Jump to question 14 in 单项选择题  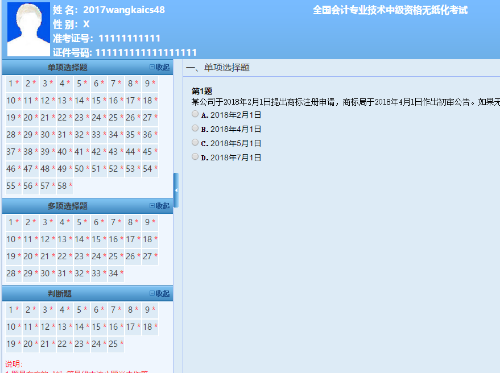(82, 100)
